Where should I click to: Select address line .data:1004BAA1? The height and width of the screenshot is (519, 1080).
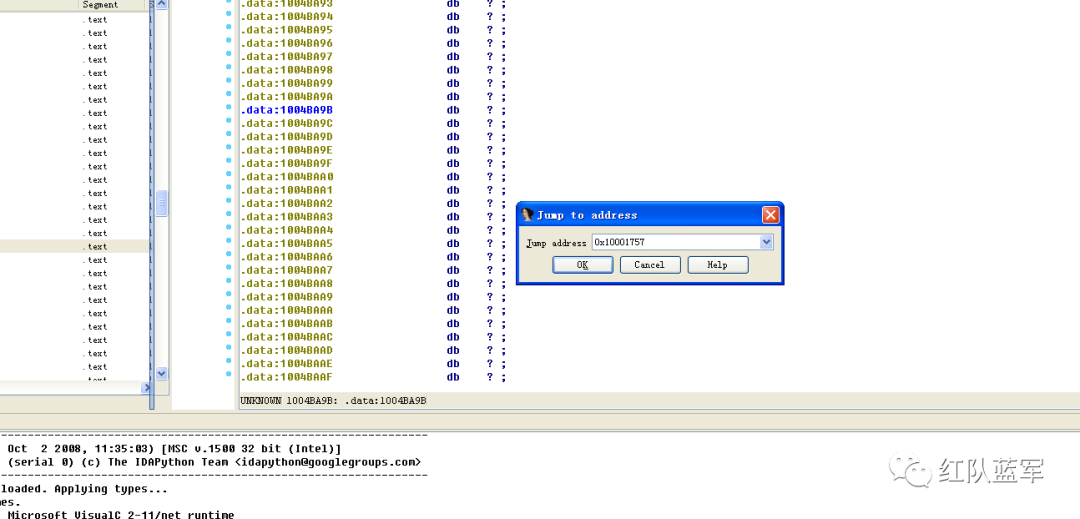click(x=287, y=190)
